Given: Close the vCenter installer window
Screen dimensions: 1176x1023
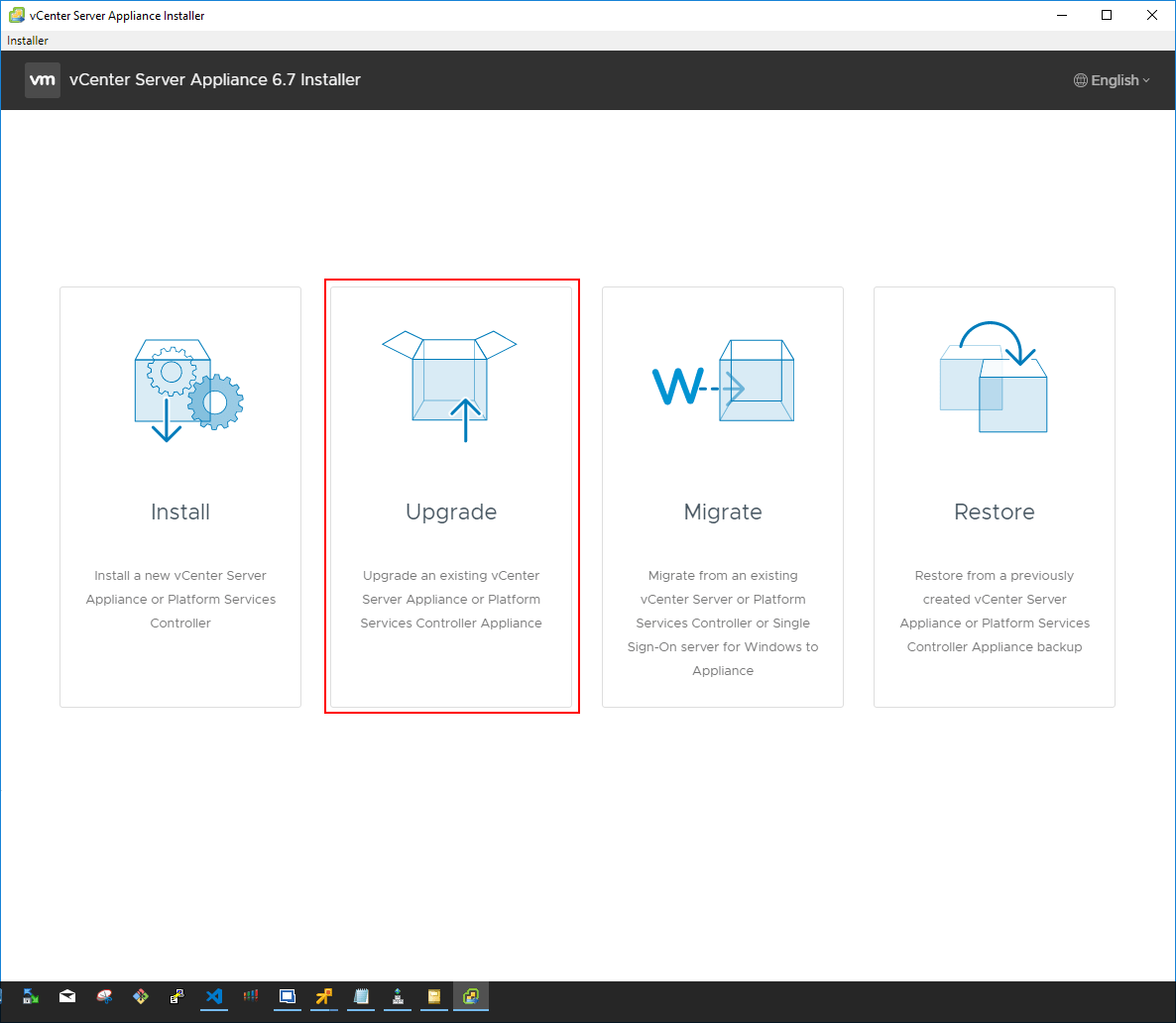Looking at the screenshot, I should pyautogui.click(x=1152, y=15).
